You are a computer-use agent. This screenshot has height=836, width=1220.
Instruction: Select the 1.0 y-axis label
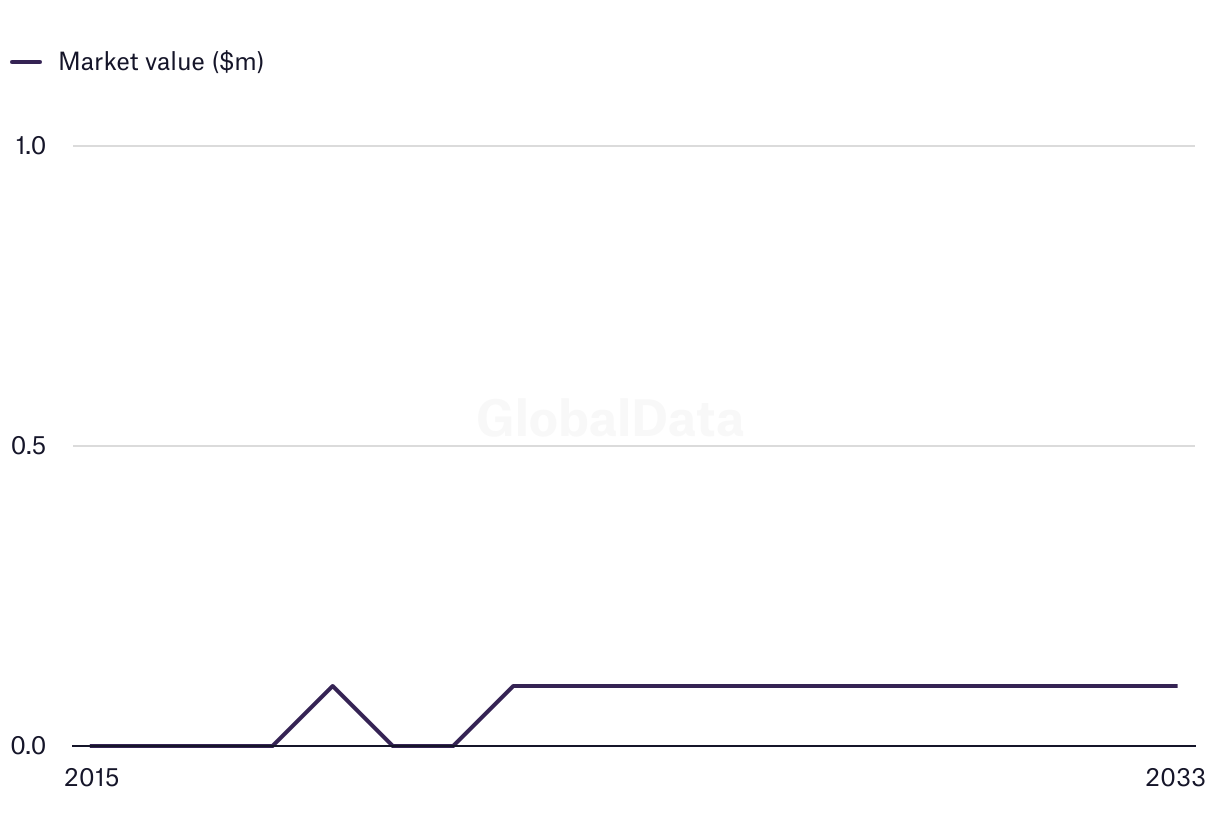coord(30,146)
